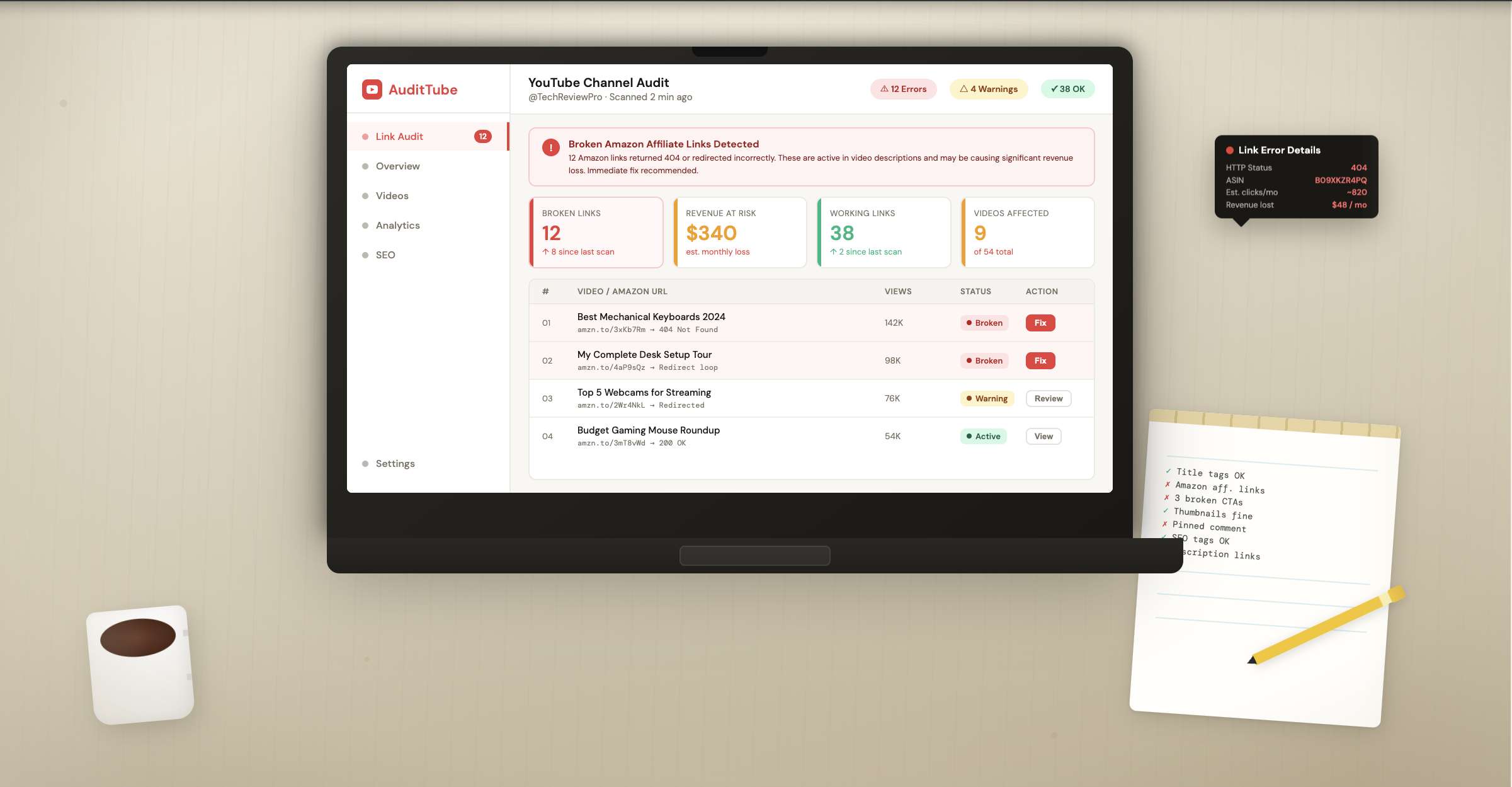The image size is (1512, 787).
Task: Click the 4 Warnings pill
Action: 988,89
